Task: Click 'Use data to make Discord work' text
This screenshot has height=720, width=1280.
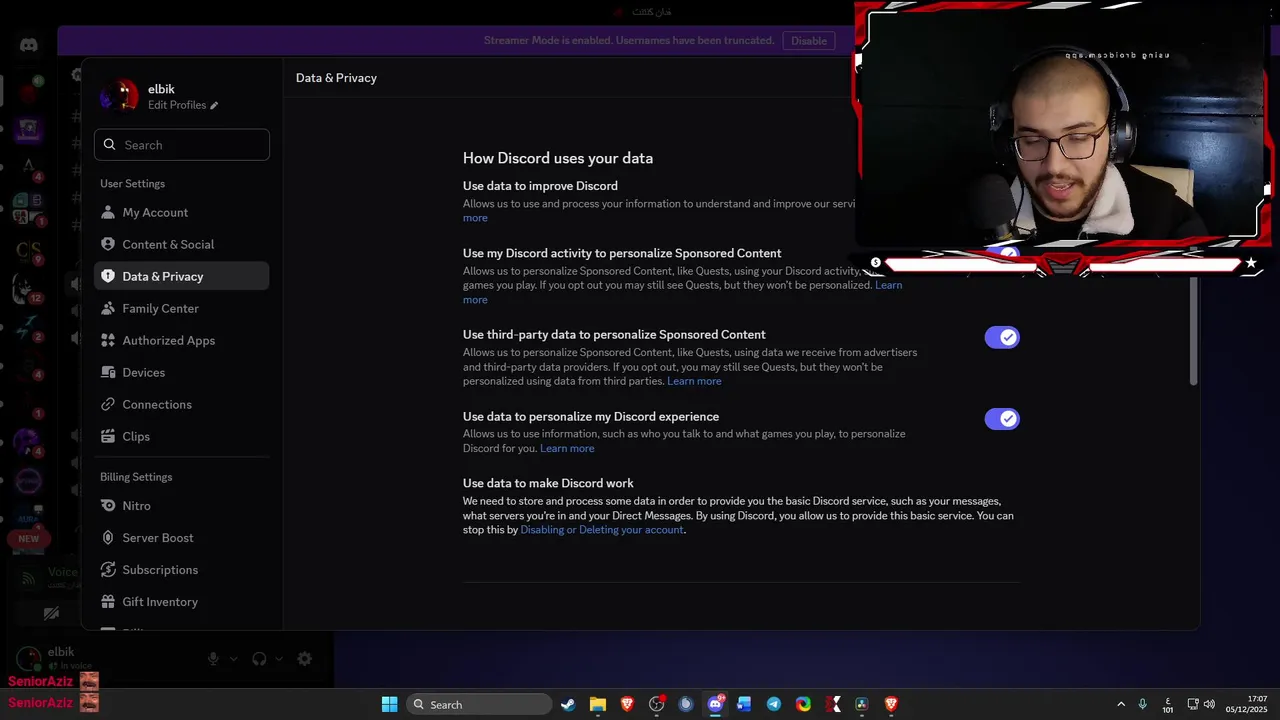Action: [548, 483]
